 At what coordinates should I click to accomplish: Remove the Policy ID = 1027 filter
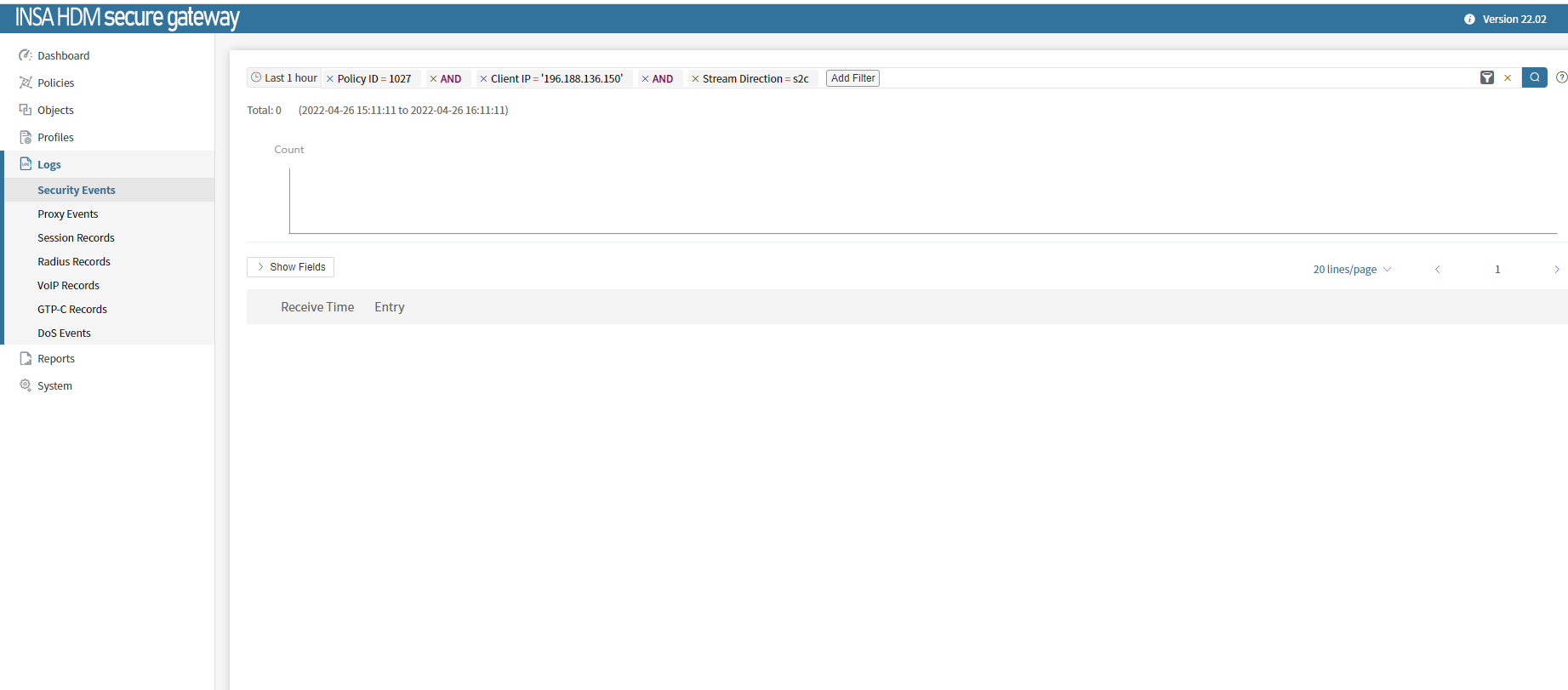pos(330,79)
